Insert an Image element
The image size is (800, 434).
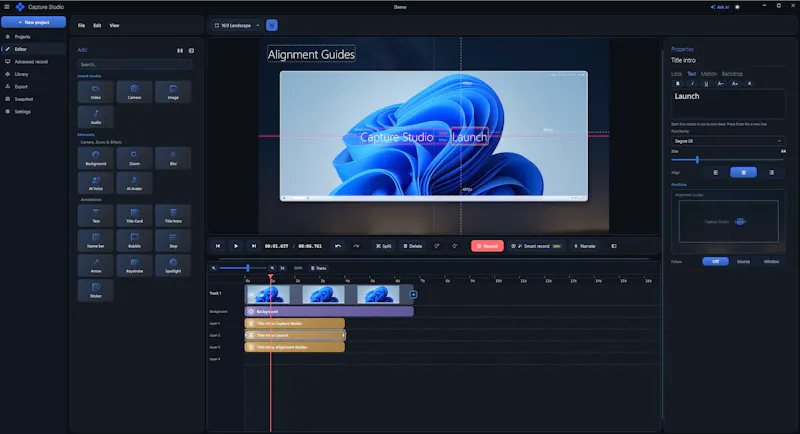click(173, 92)
